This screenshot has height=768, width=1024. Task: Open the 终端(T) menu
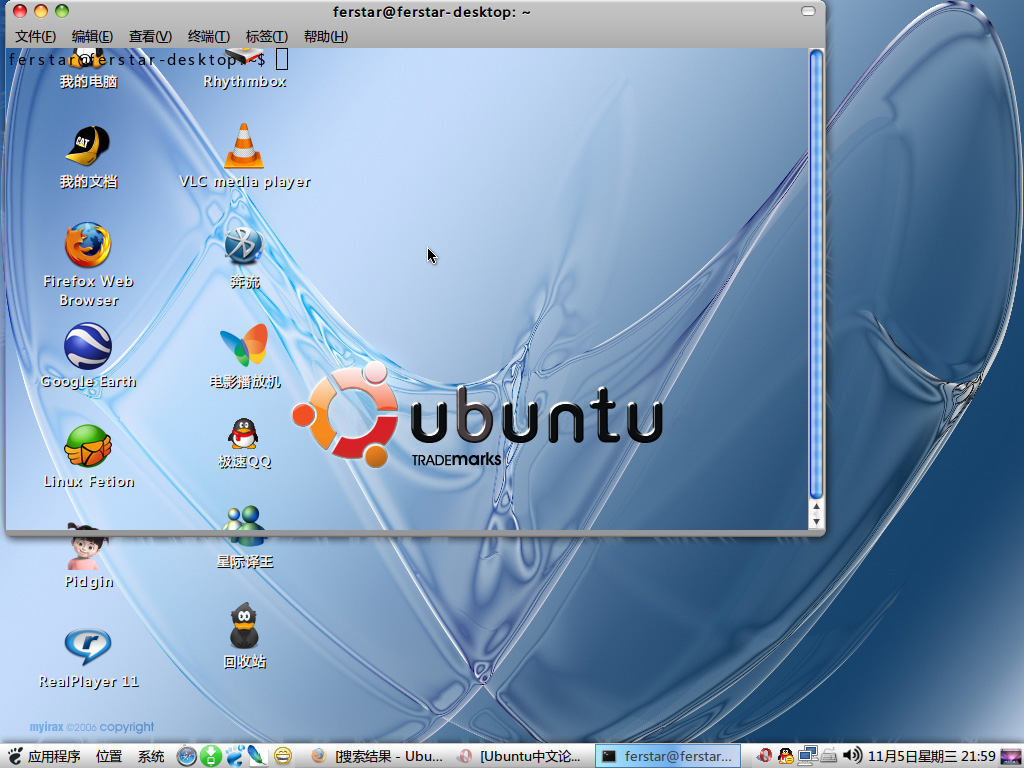(208, 37)
